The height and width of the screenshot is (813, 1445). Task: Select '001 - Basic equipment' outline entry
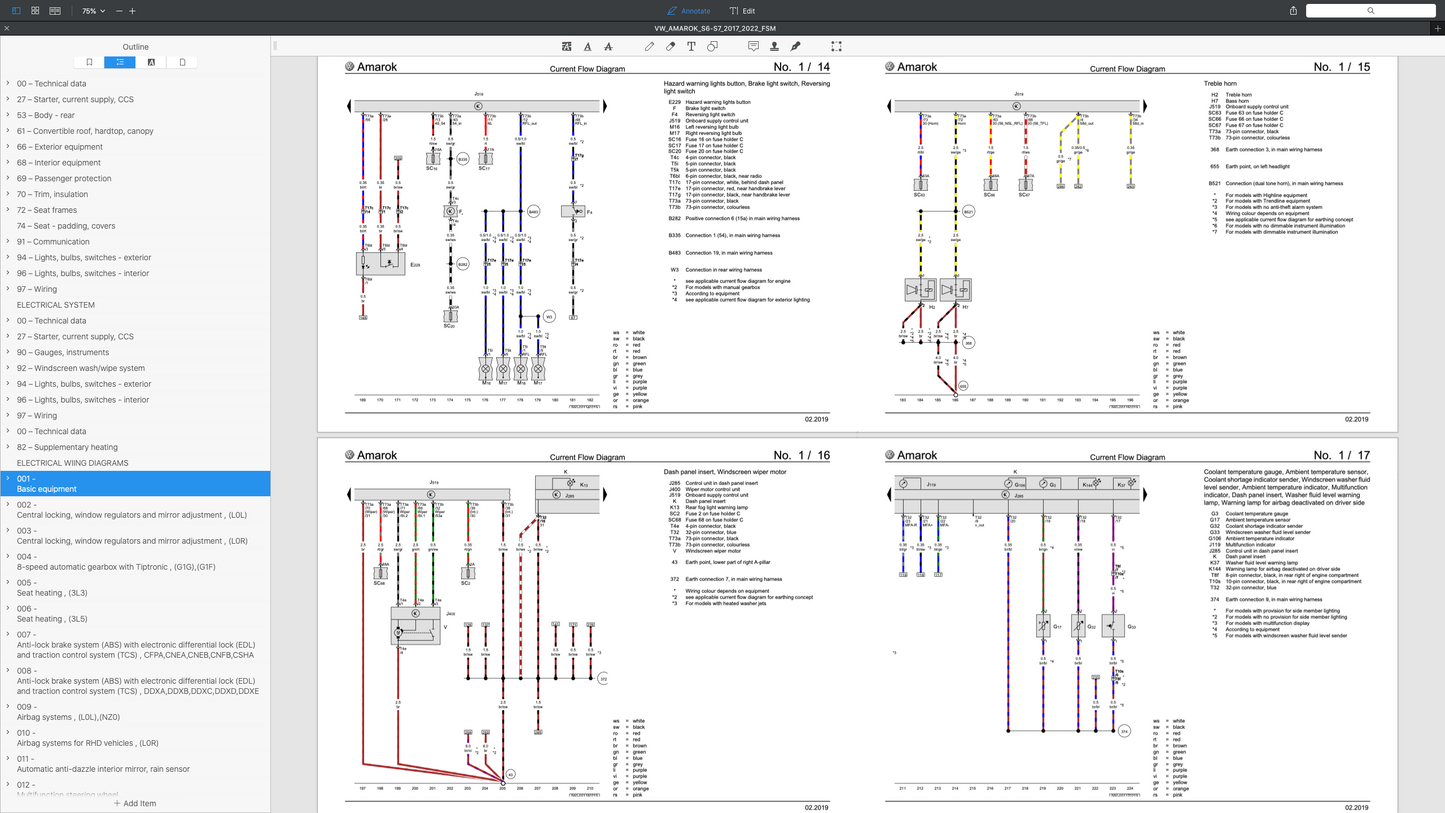click(135, 484)
